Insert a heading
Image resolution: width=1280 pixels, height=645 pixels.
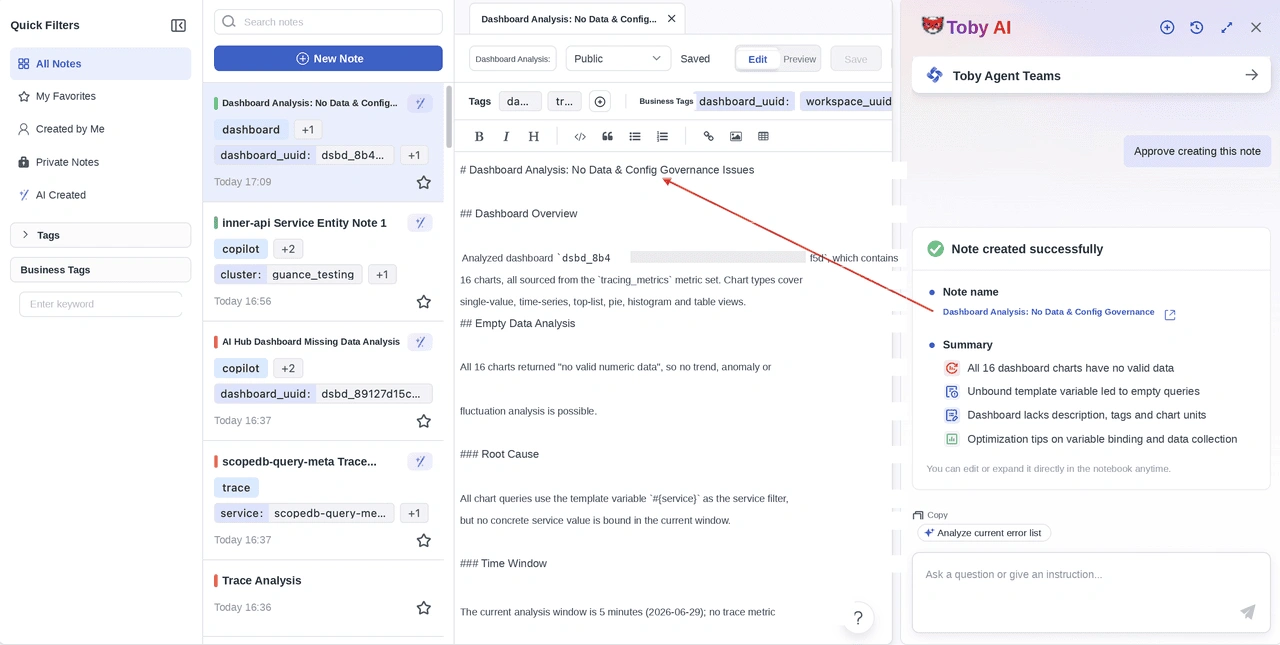point(534,136)
